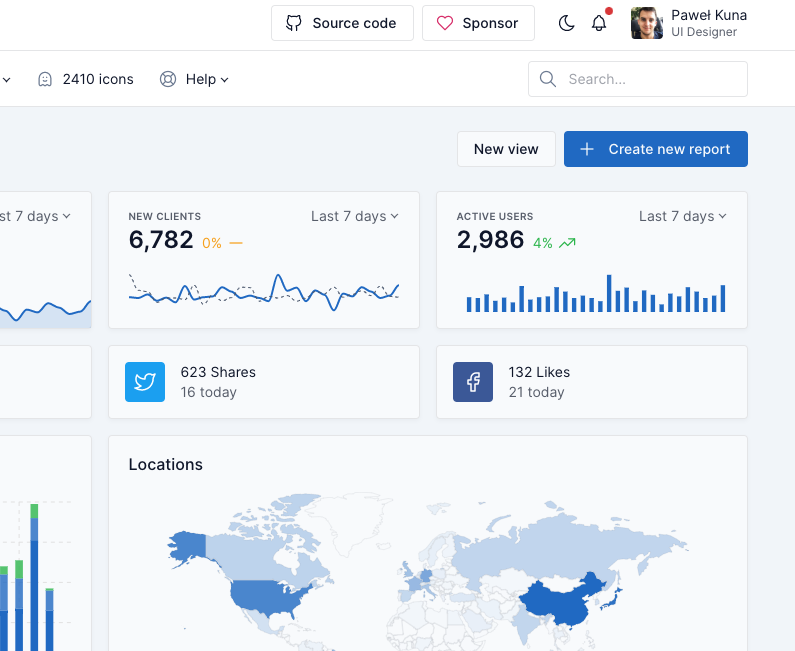Open Paweł Kuna user avatar
This screenshot has width=795, height=651.
tap(647, 23)
